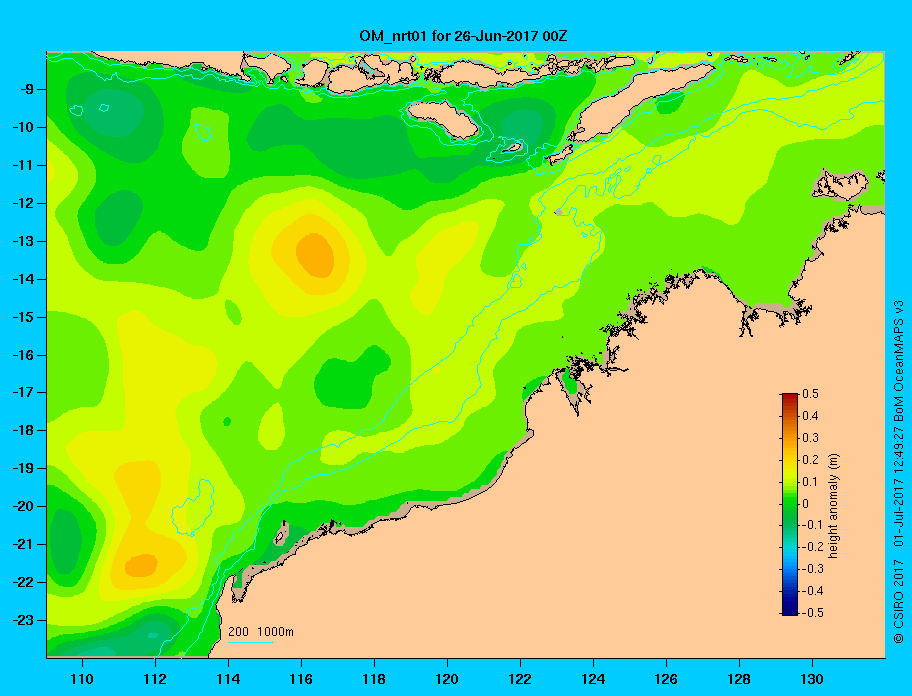Click latitude axis label "-15"
The width and height of the screenshot is (912, 696).
26,317
